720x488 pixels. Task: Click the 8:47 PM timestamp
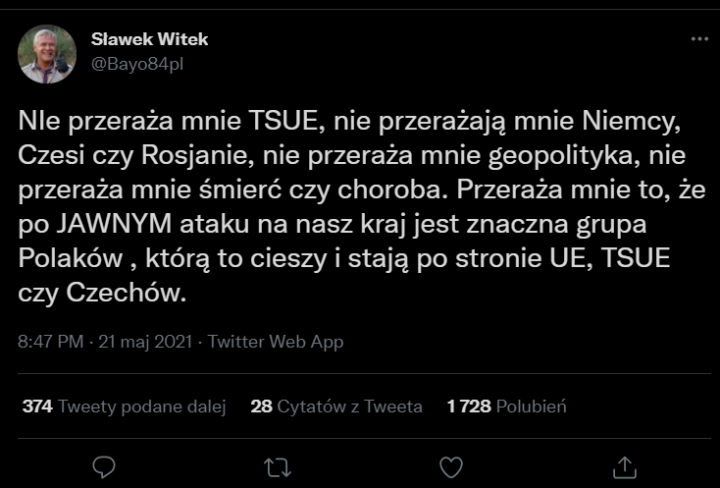51,342
